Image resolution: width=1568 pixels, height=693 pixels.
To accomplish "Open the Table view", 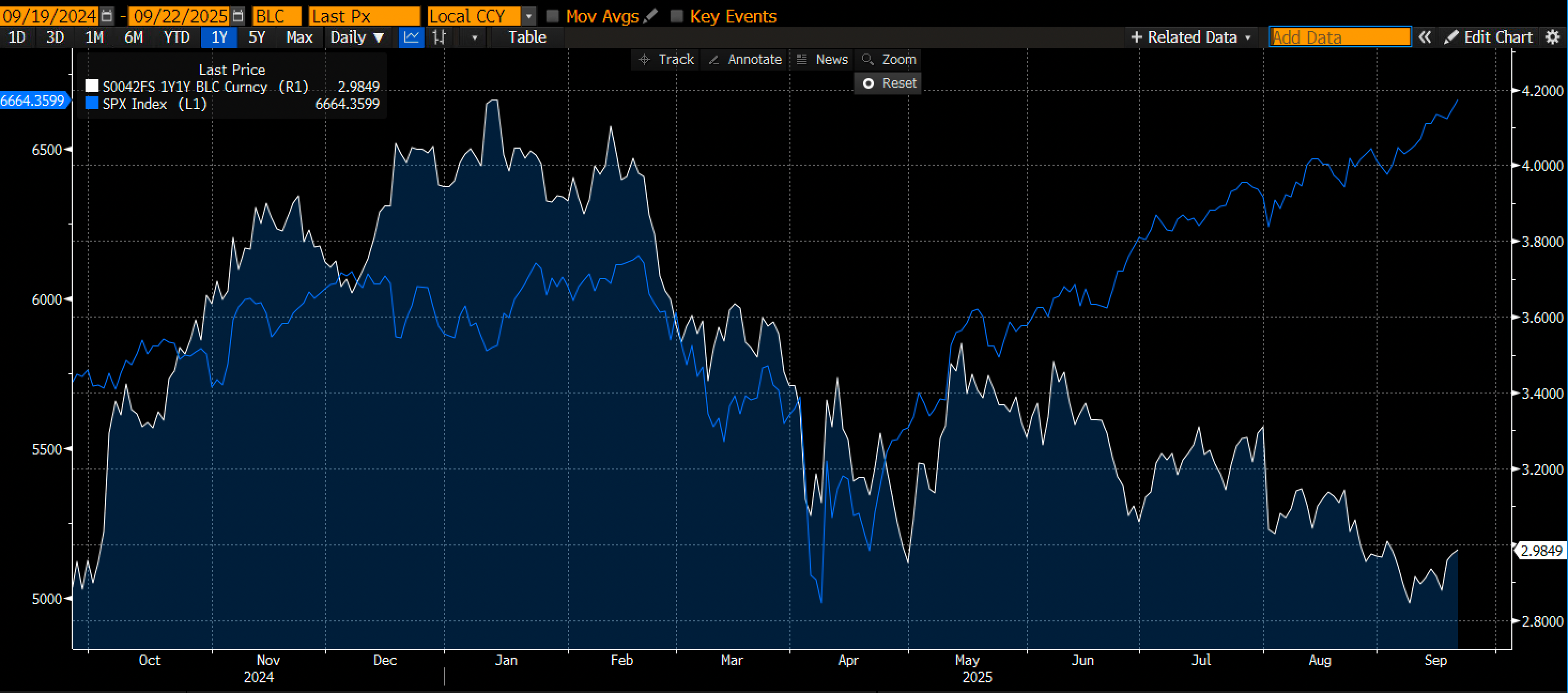I will tap(527, 37).
